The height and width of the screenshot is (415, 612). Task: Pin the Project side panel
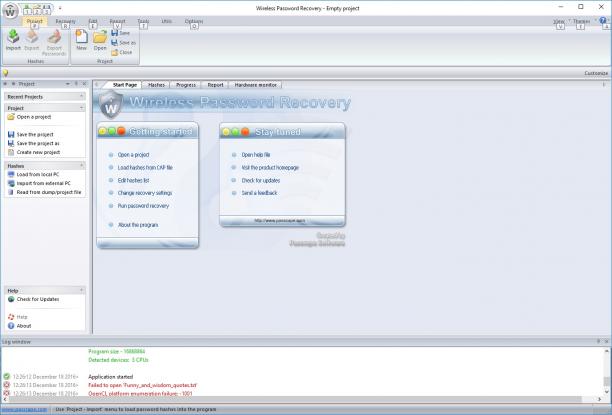[x=76, y=84]
